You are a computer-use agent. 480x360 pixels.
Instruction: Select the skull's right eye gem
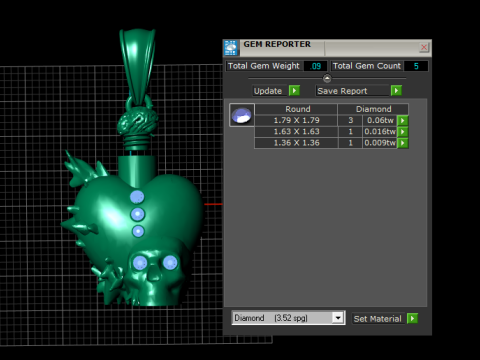click(170, 263)
